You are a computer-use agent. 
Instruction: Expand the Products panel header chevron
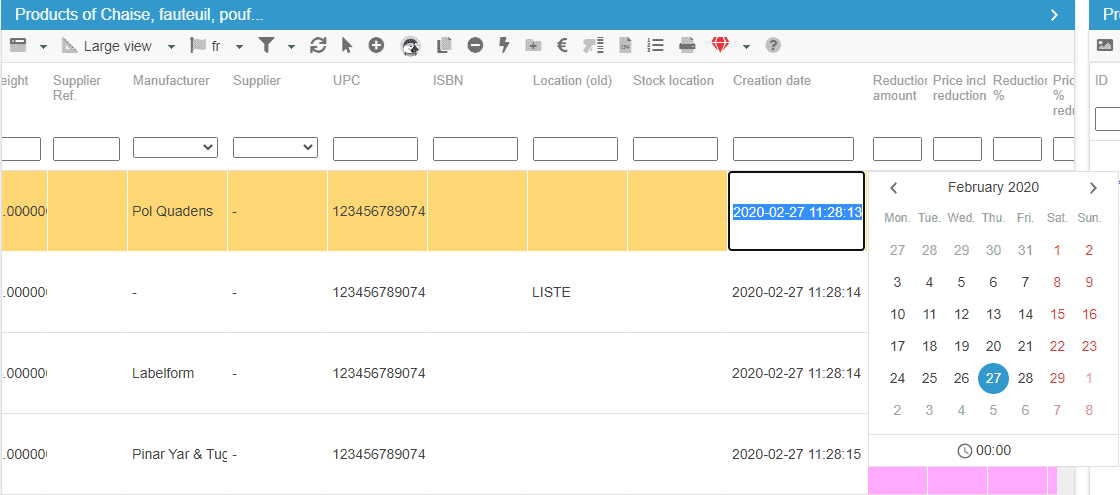click(x=1054, y=14)
